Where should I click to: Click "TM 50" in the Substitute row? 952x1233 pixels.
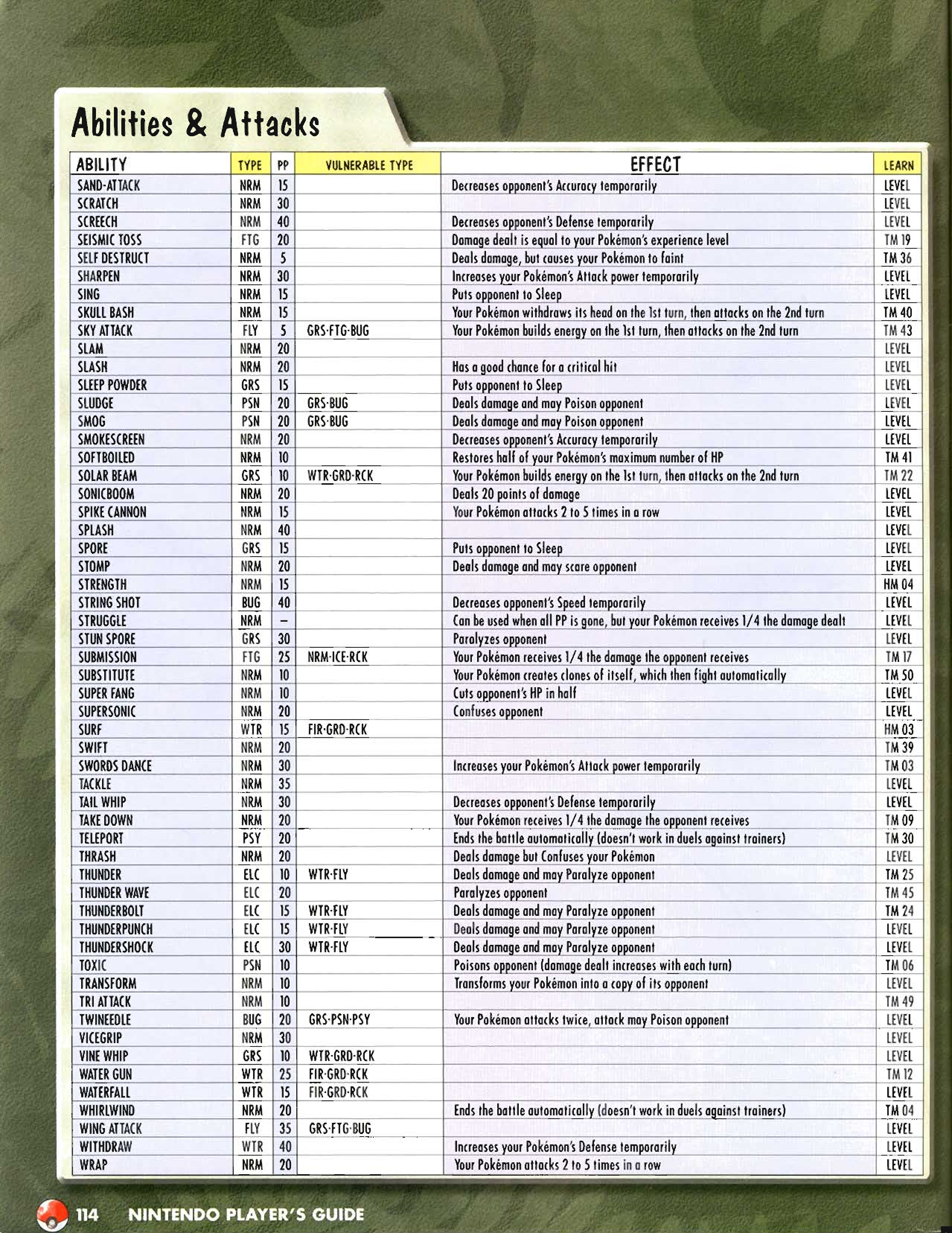899,675
